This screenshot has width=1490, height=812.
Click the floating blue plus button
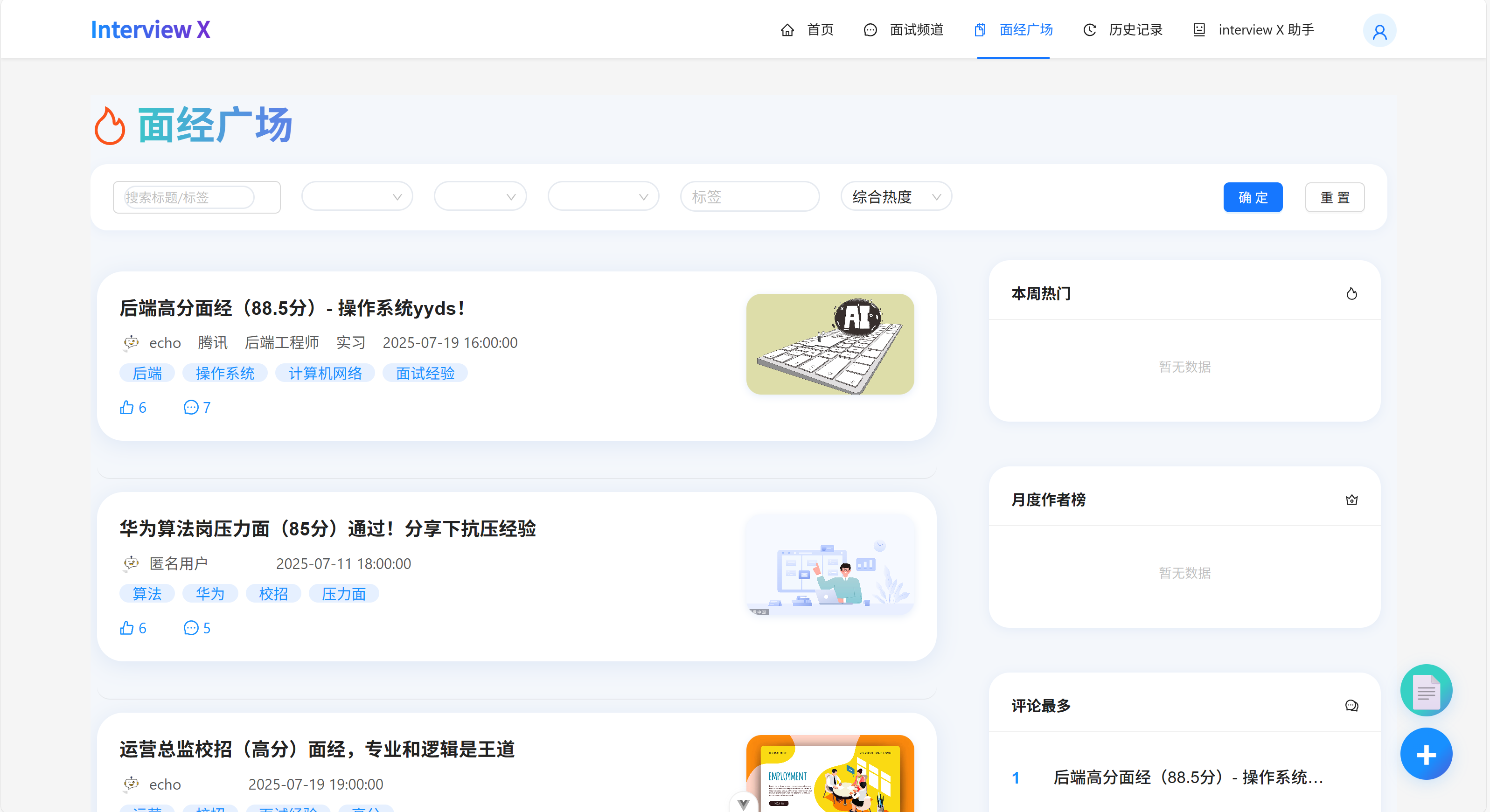1426,754
